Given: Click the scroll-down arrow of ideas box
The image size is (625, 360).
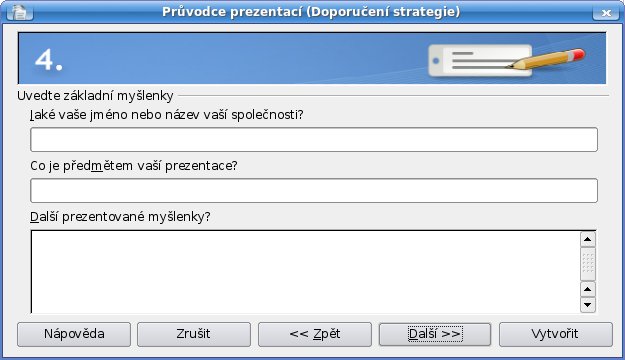Looking at the screenshot, I should [588, 305].
